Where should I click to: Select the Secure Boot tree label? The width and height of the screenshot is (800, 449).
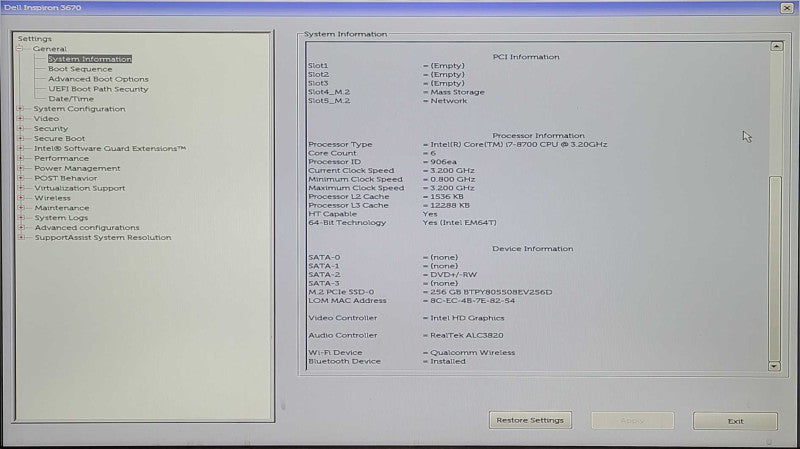click(59, 138)
